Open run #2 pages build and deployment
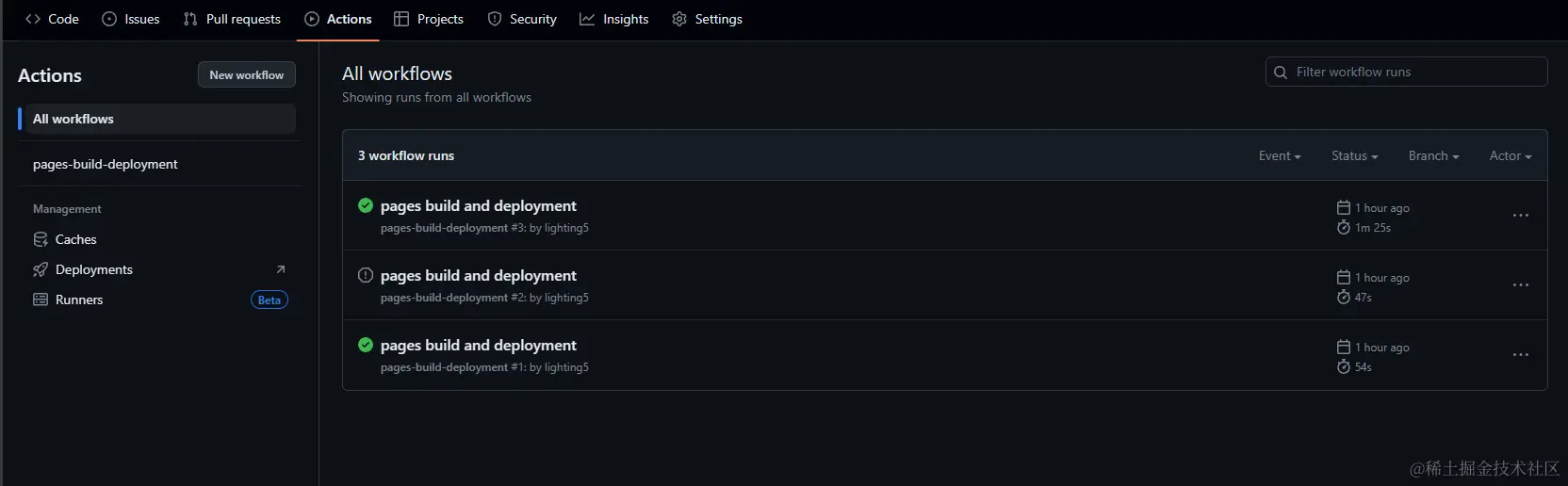 tap(478, 275)
